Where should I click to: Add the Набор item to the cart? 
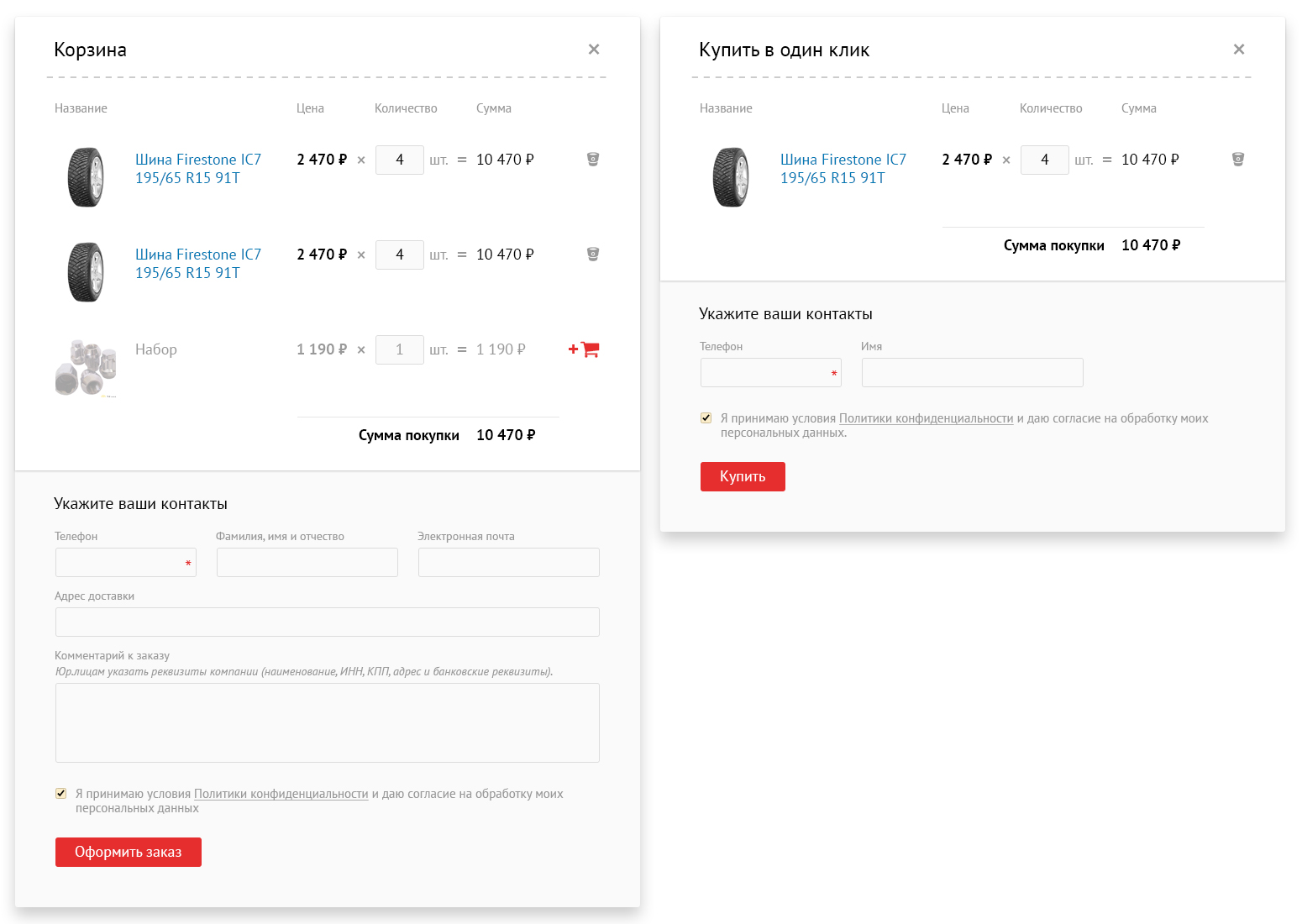point(584,349)
